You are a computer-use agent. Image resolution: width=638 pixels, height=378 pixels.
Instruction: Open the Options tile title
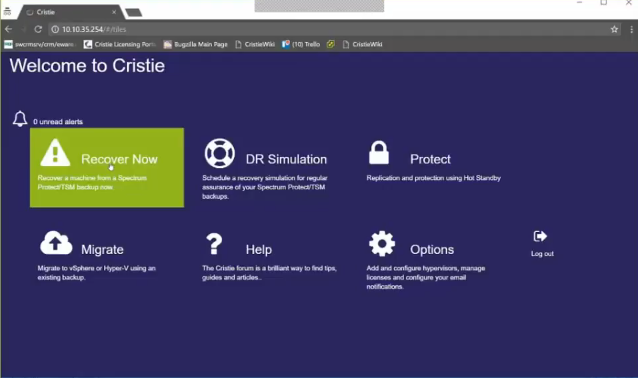tap(432, 249)
